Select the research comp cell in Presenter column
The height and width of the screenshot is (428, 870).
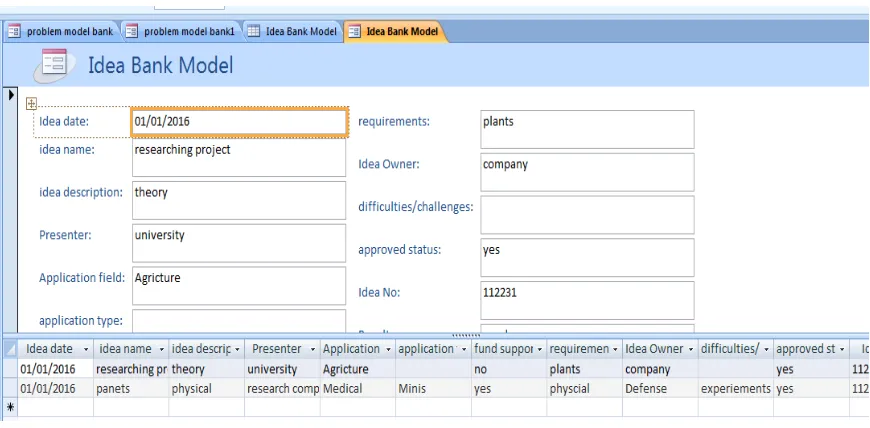click(282, 389)
